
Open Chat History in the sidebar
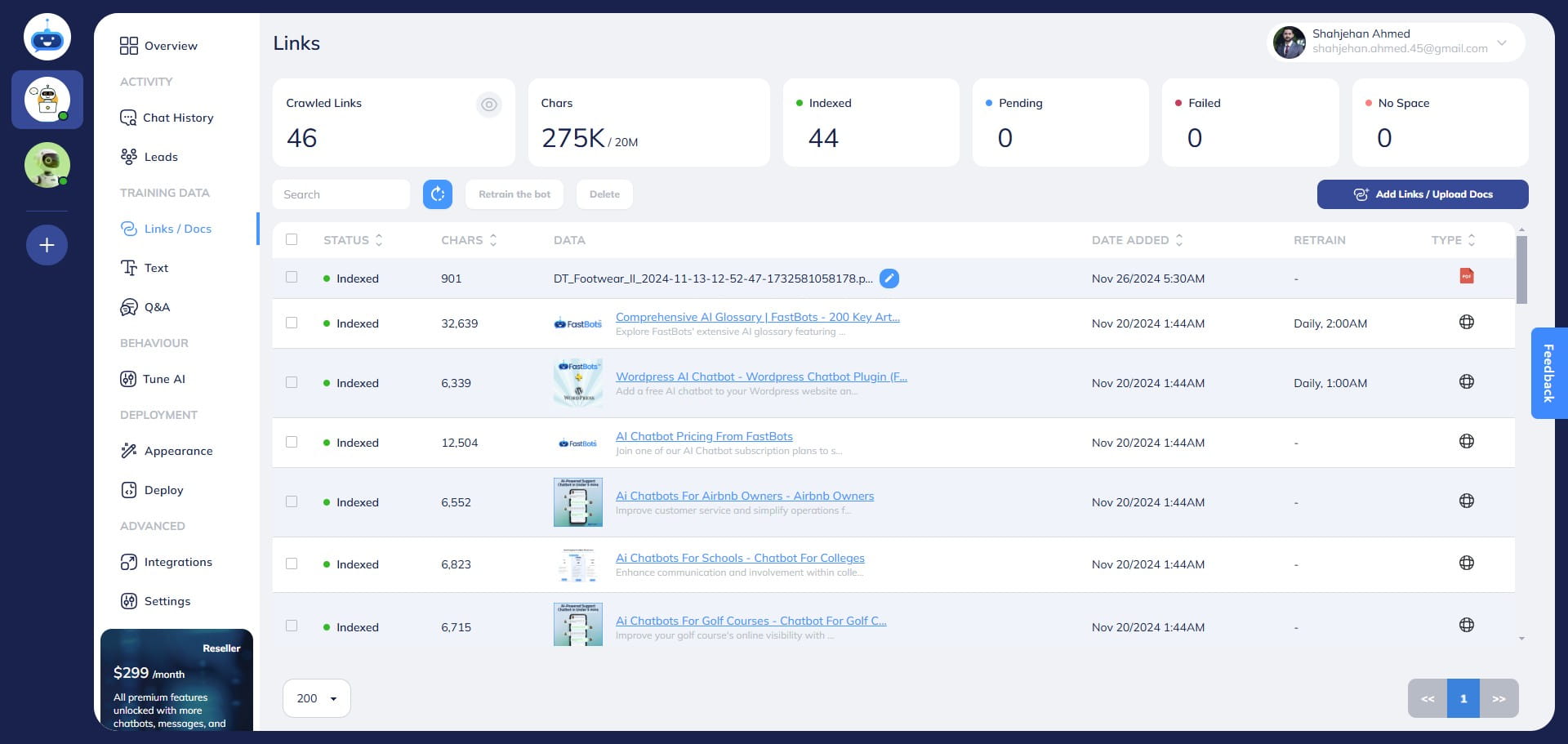tap(177, 118)
